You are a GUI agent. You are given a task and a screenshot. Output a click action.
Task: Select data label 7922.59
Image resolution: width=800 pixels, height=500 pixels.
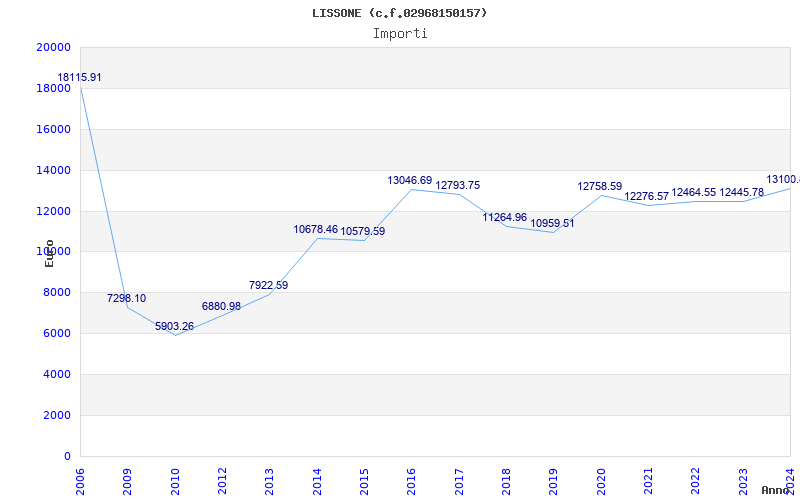pyautogui.click(x=268, y=286)
